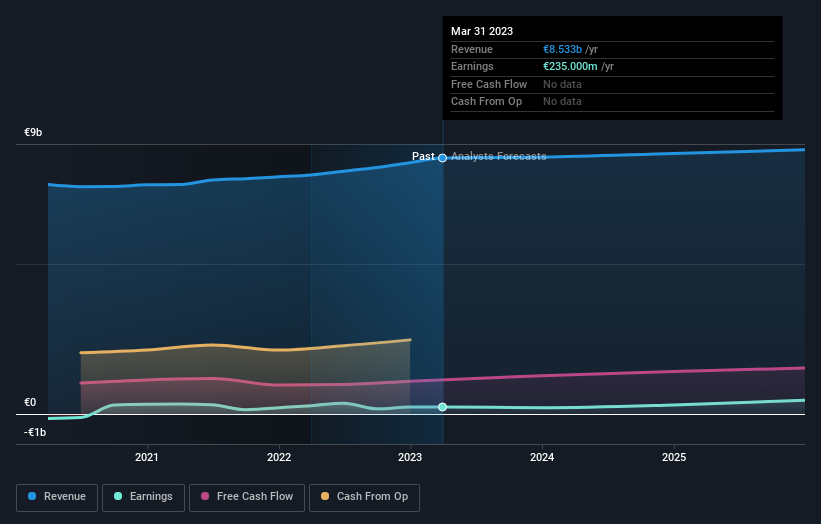
Task: Click the -€1b y-axis label
Action: tap(35, 432)
